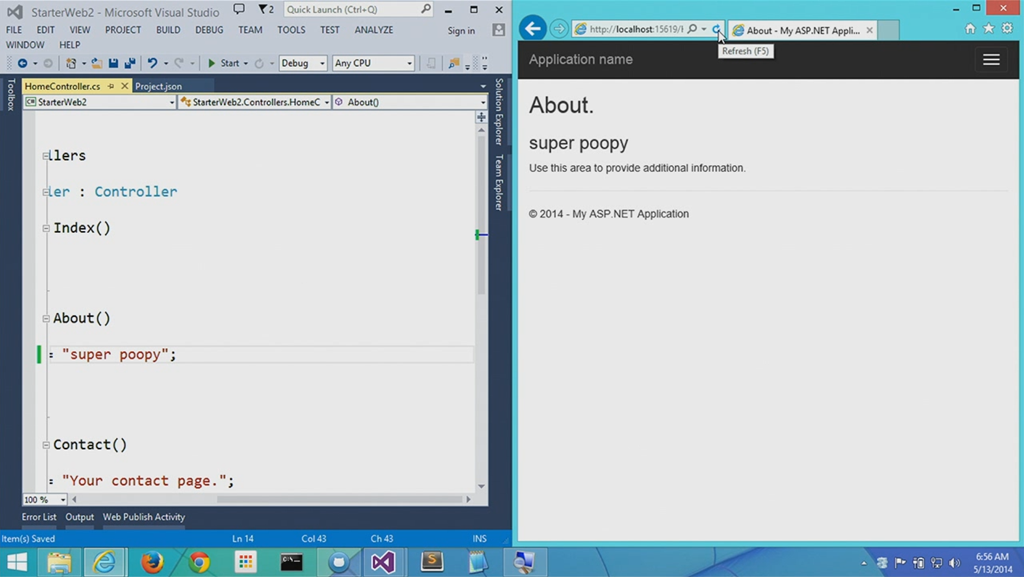Close the About browser tab
Viewport: 1024px width, 577px height.
869,30
